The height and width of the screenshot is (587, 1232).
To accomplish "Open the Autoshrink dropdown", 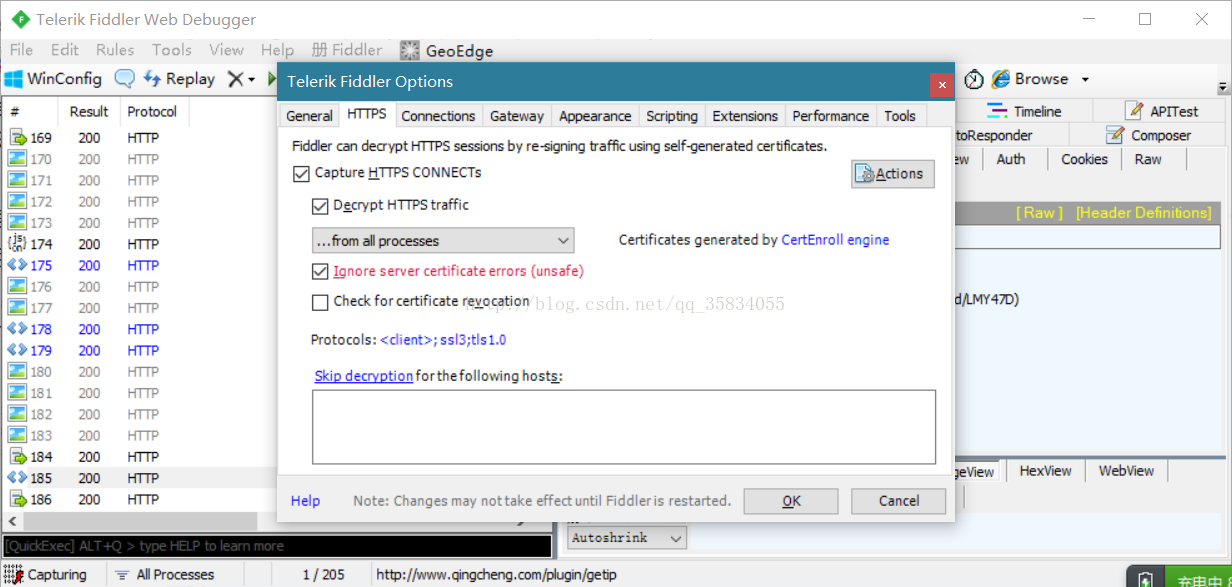I will tap(627, 538).
